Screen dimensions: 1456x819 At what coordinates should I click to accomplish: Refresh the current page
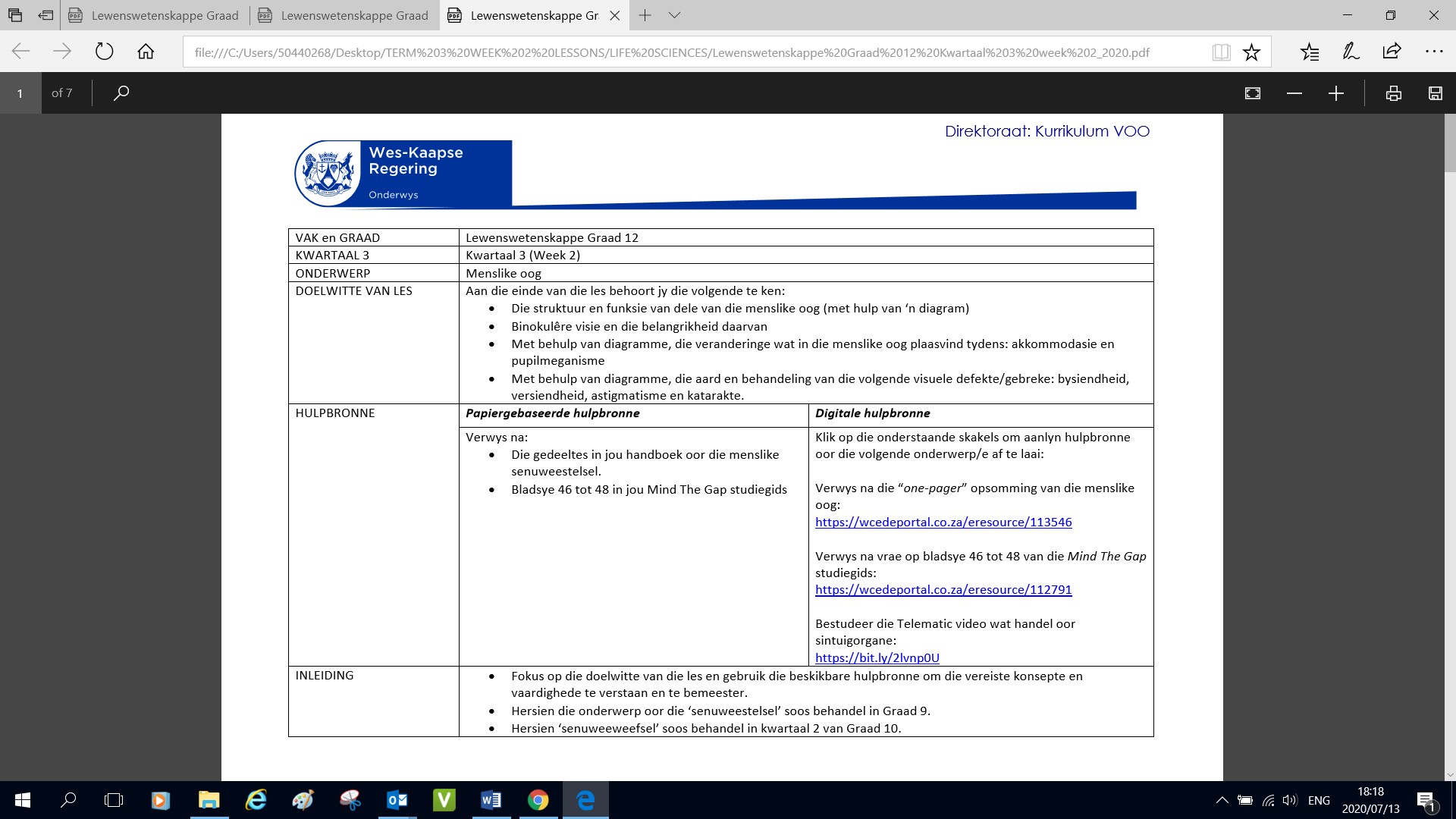(x=104, y=52)
